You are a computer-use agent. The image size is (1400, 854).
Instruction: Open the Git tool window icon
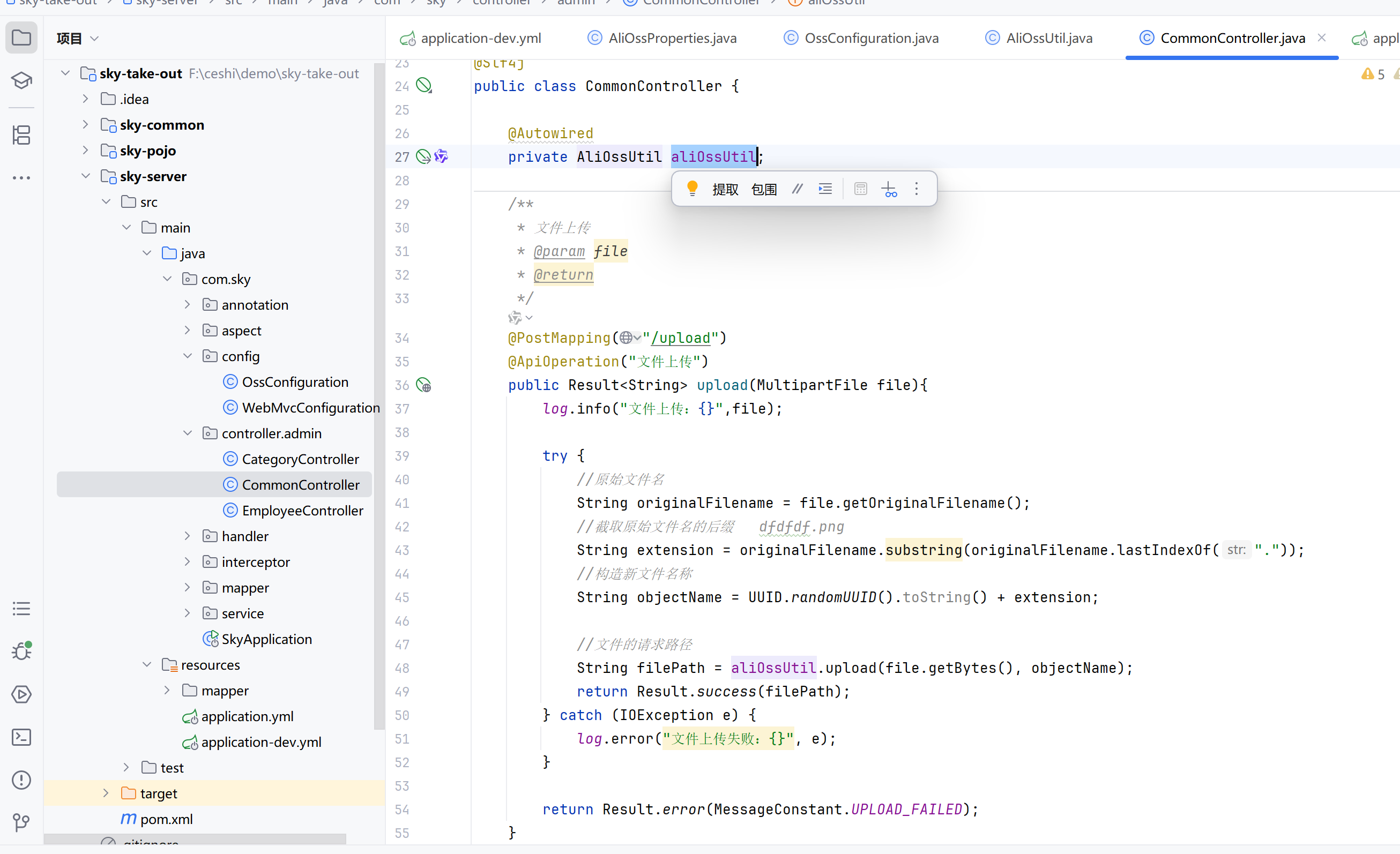[x=21, y=822]
